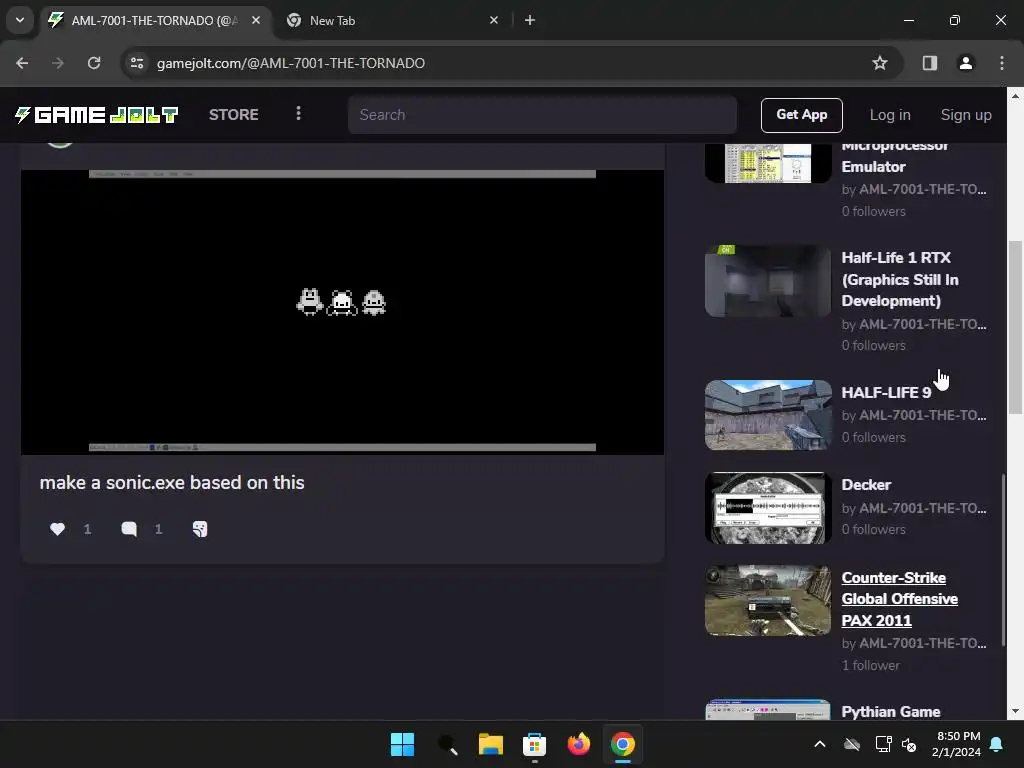Image resolution: width=1024 pixels, height=768 pixels.
Task: Click the page vertical scrollbar thumb
Action: (1015, 327)
